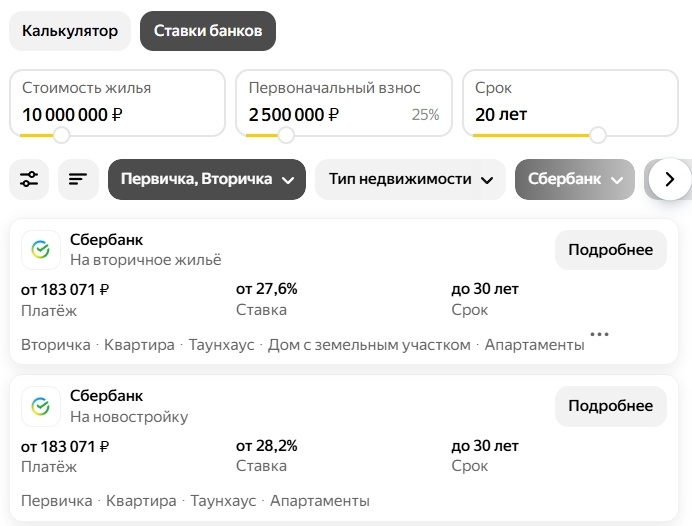Click Sberbank logo in new-build offer
Image resolution: width=692 pixels, height=526 pixels.
pos(41,406)
